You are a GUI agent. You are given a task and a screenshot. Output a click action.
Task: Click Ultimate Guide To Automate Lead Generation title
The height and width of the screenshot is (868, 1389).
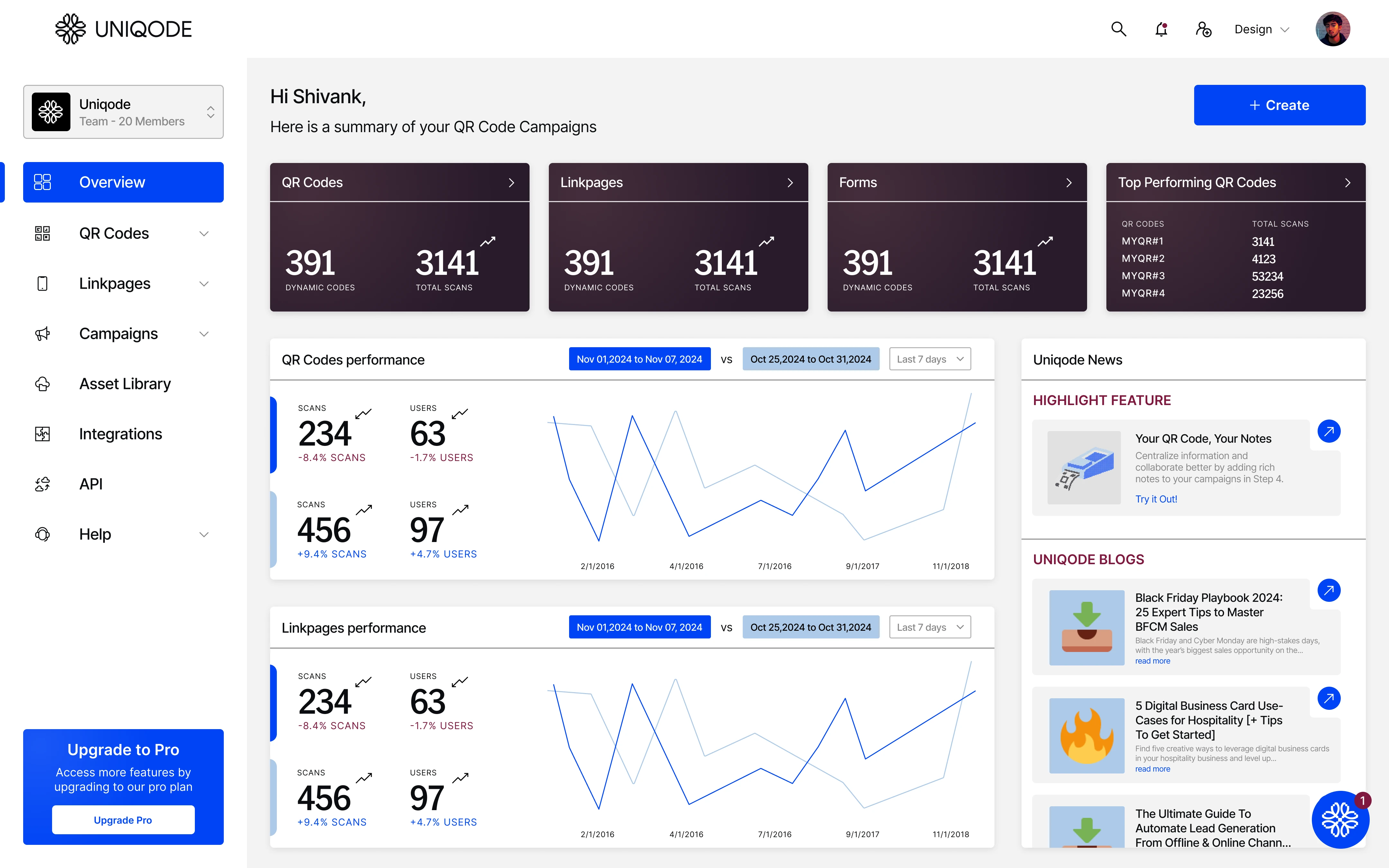(1213, 828)
